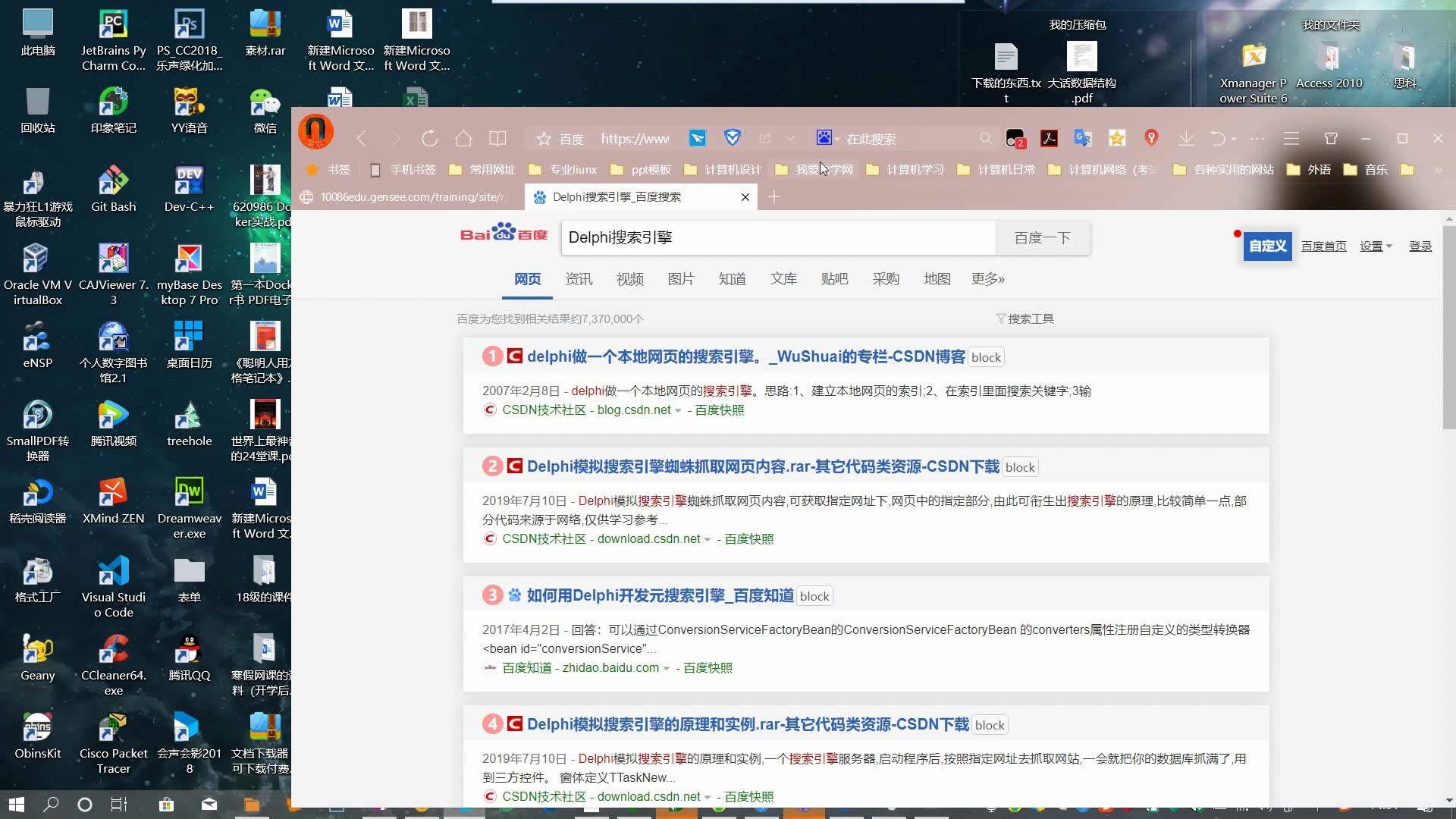This screenshot has height=819, width=1456.
Task: Open the Adobe PDF extension icon
Action: (1049, 138)
